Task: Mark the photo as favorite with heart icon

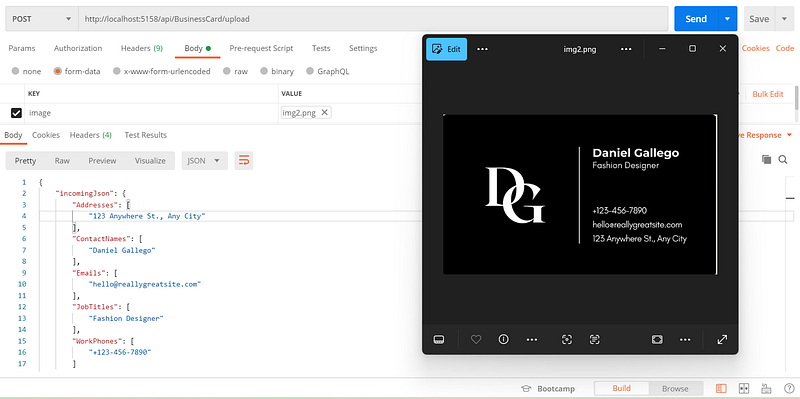Action: 476,339
